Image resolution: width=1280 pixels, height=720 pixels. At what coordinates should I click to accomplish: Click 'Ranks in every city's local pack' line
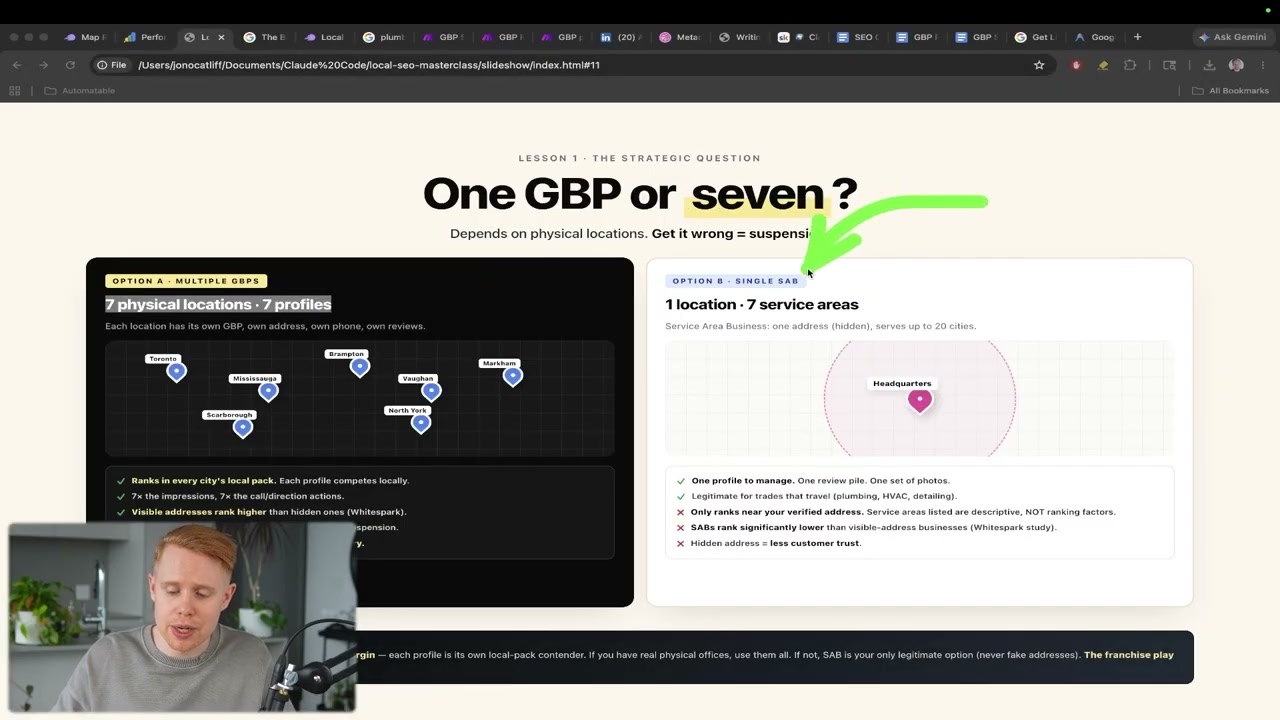pos(270,481)
